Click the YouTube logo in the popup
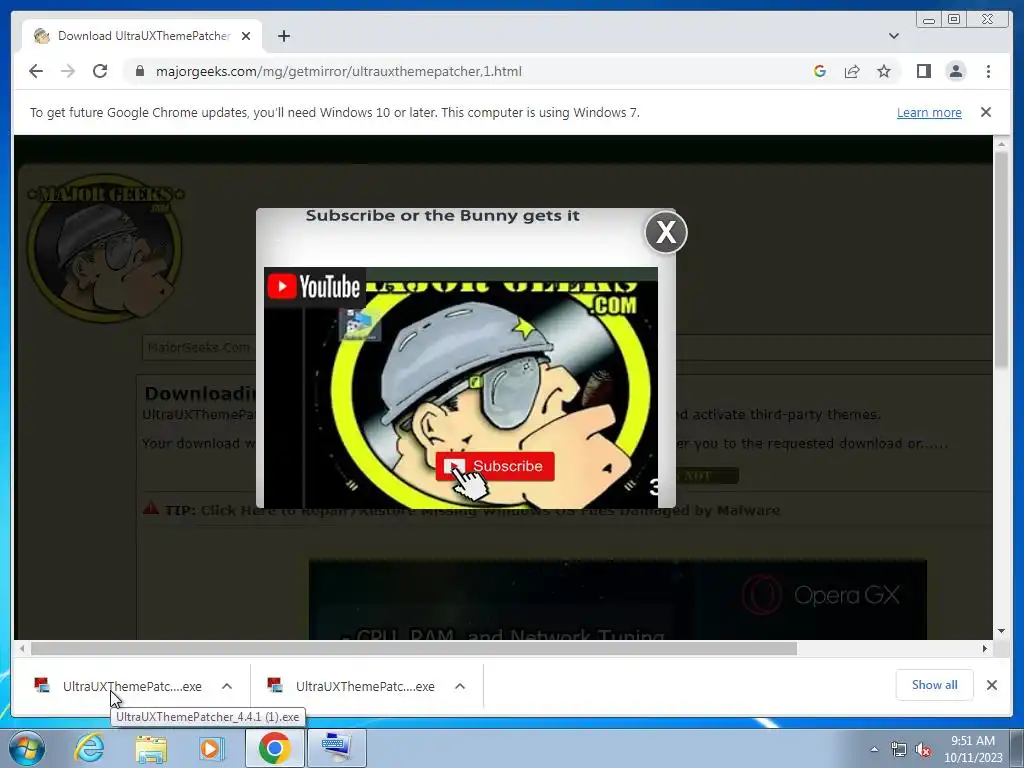The image size is (1024, 768). [314, 286]
